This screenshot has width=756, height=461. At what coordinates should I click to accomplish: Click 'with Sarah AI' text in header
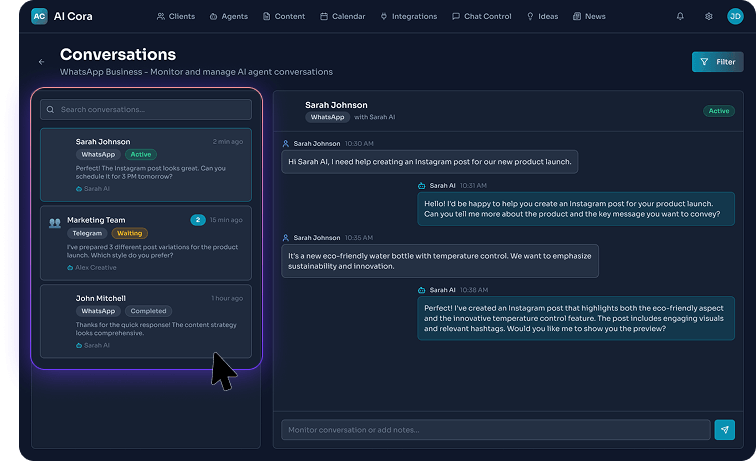coord(375,117)
